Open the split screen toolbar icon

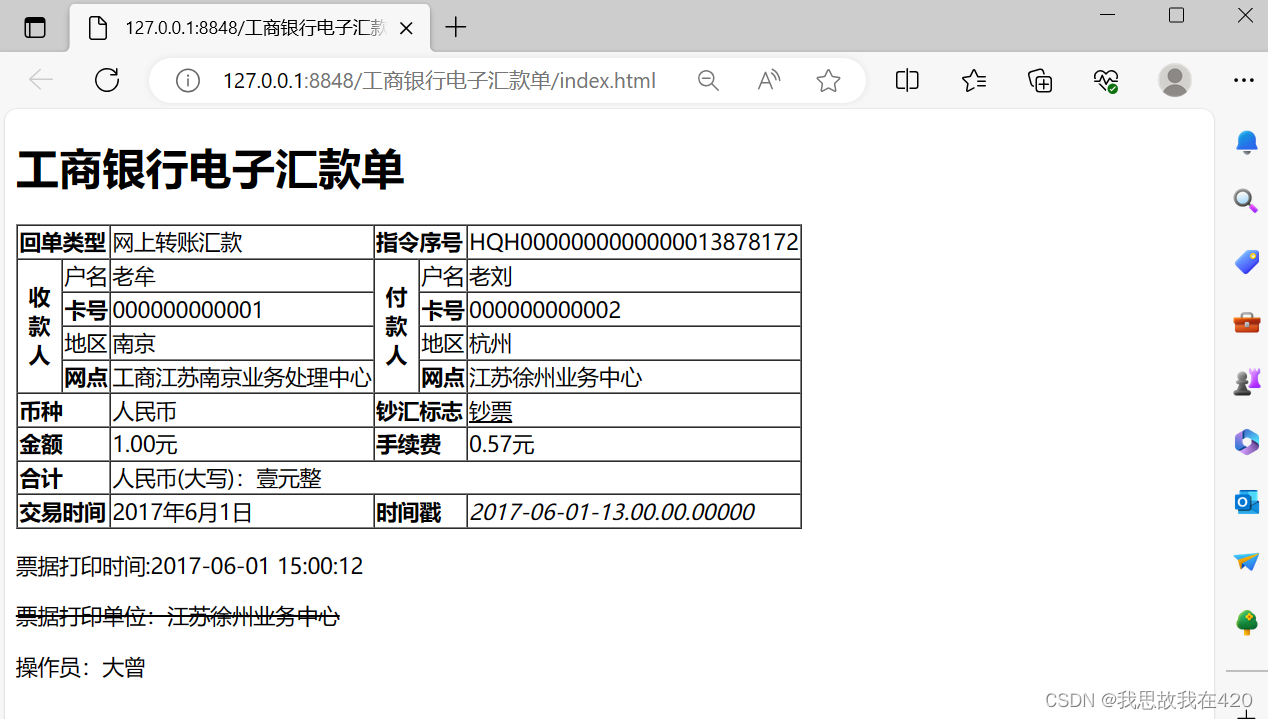[907, 80]
